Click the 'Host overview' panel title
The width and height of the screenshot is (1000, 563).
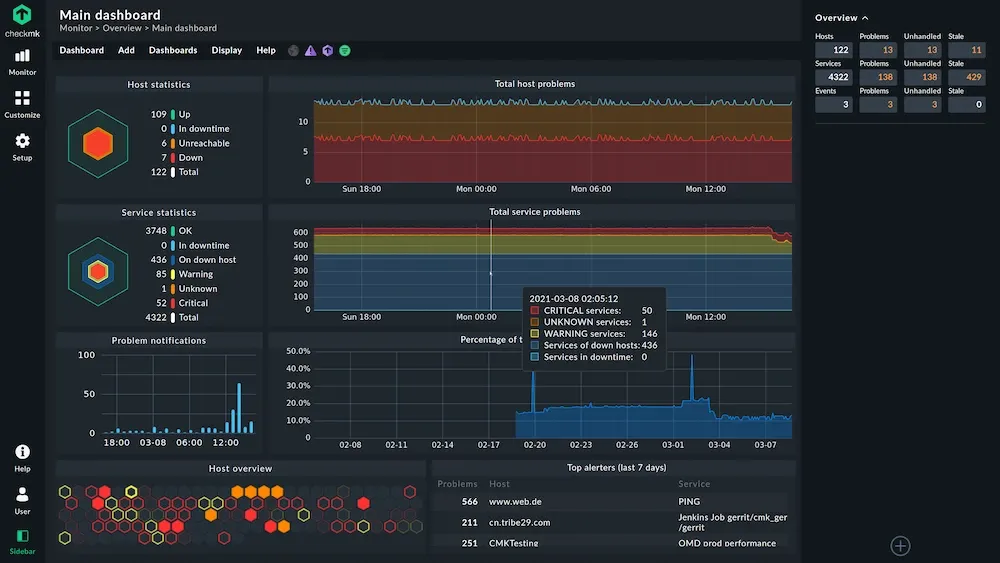point(240,469)
